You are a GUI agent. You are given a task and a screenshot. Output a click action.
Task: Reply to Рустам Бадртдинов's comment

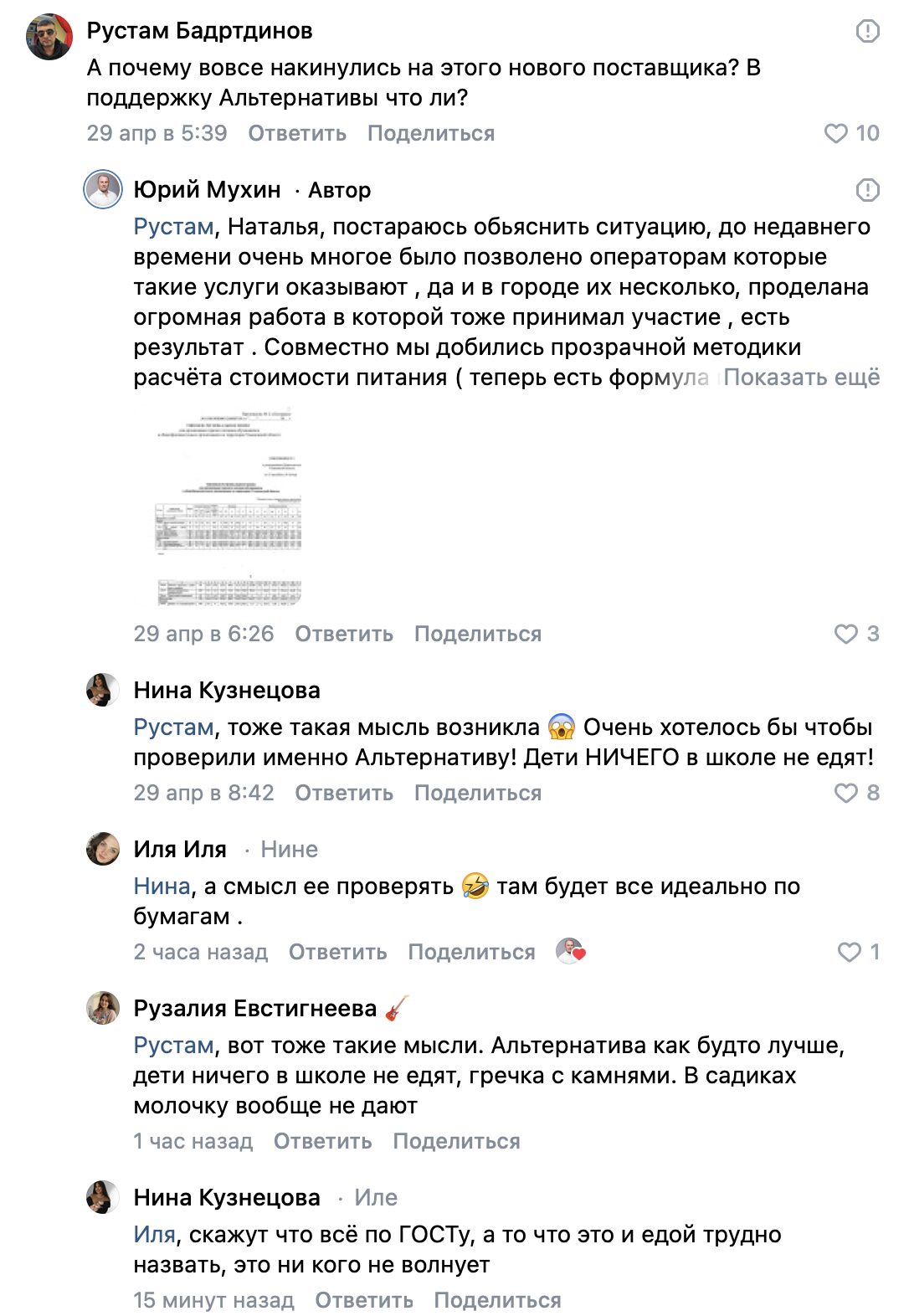[297, 133]
